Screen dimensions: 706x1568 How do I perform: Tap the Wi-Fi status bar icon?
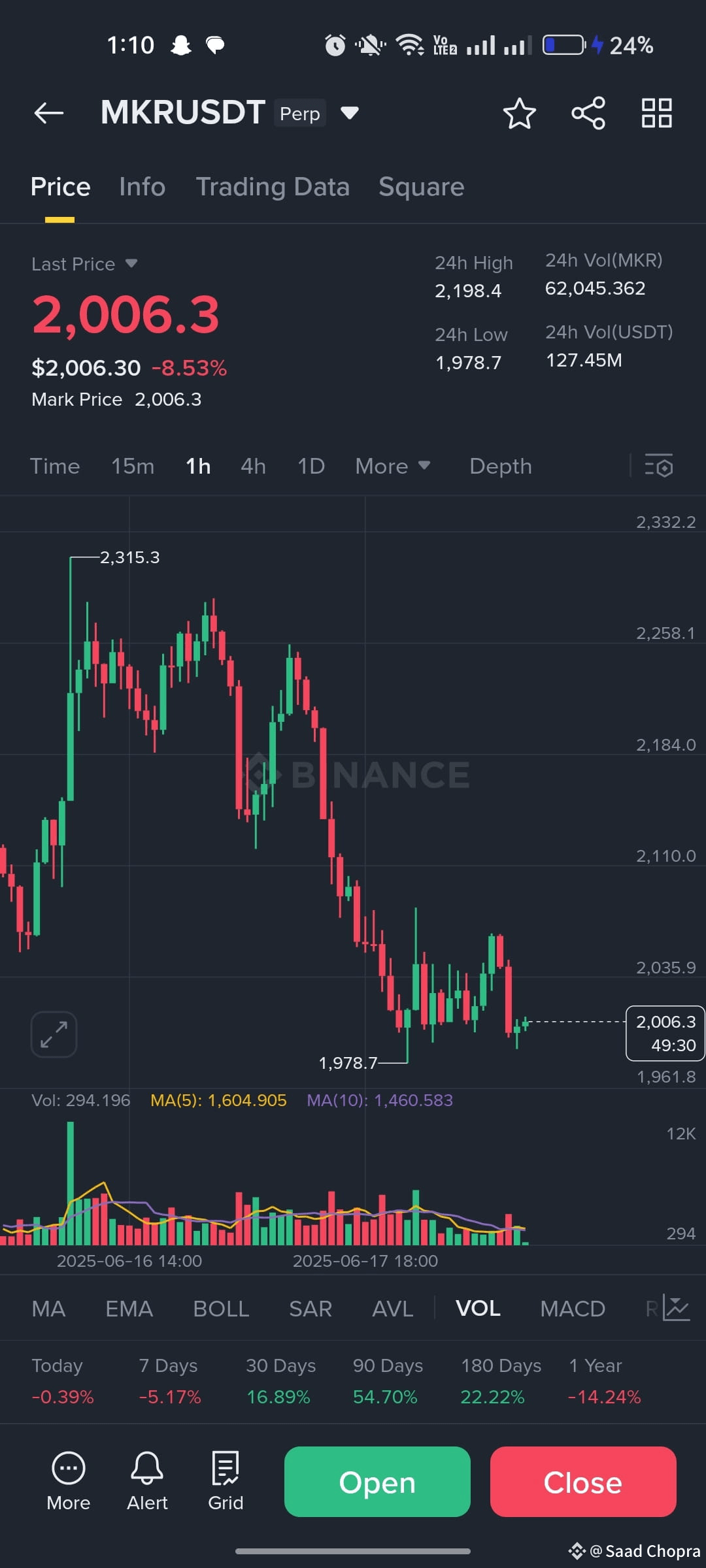click(x=410, y=45)
